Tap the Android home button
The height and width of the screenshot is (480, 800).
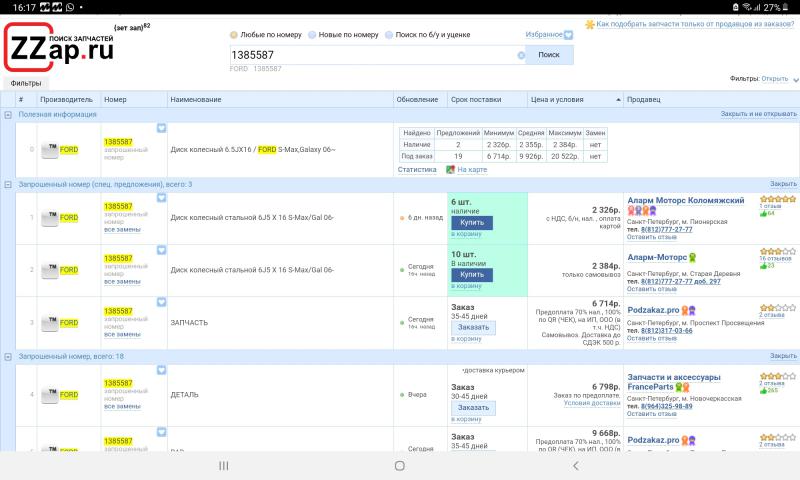coord(400,466)
